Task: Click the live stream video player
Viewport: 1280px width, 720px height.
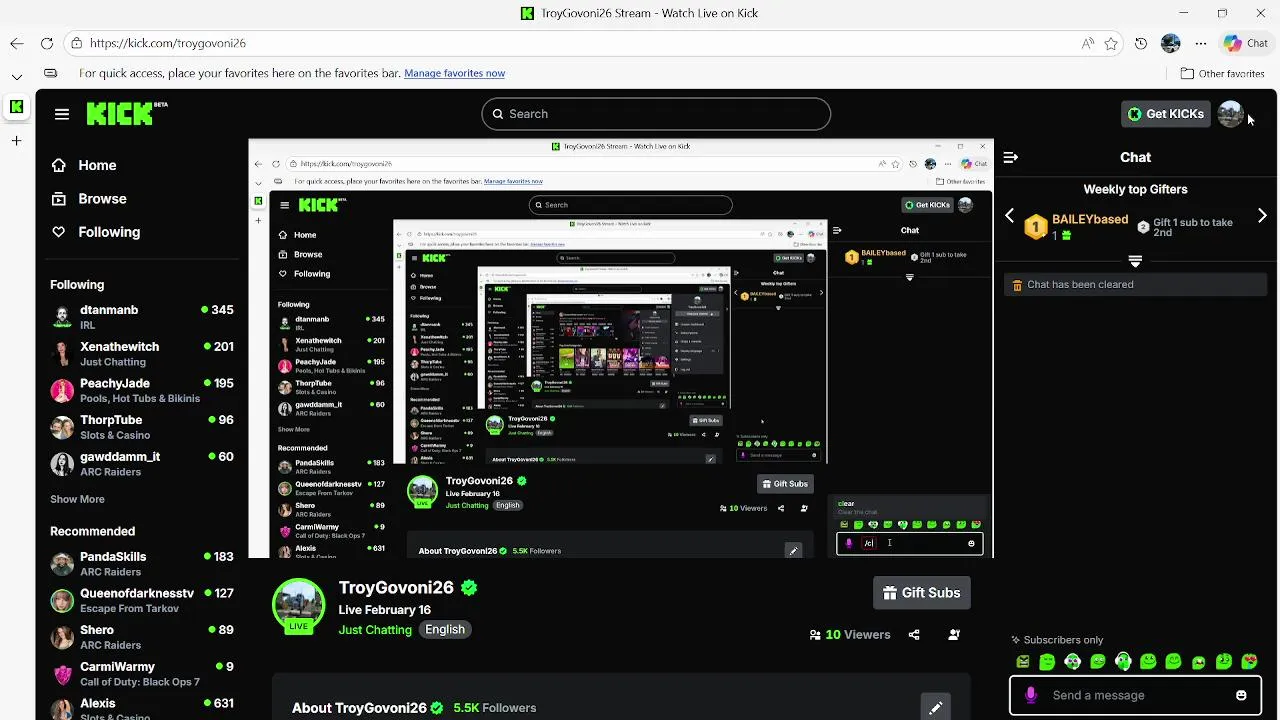Action: (621, 348)
